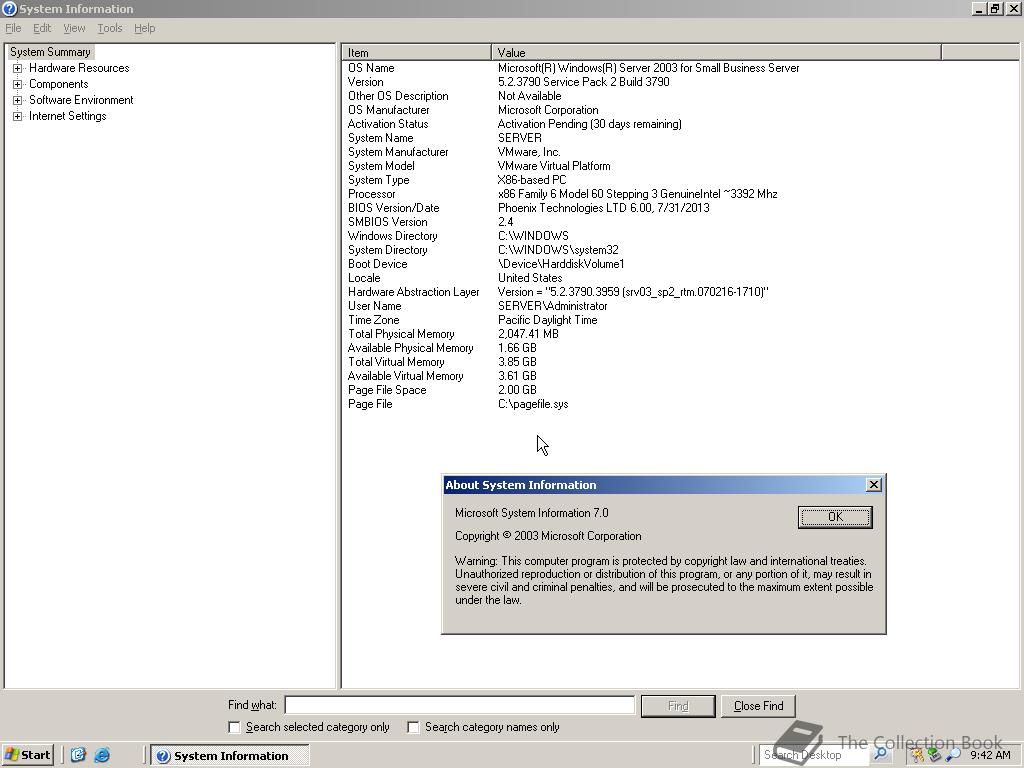Click the Find what input field
The height and width of the screenshot is (768, 1024).
[460, 705]
